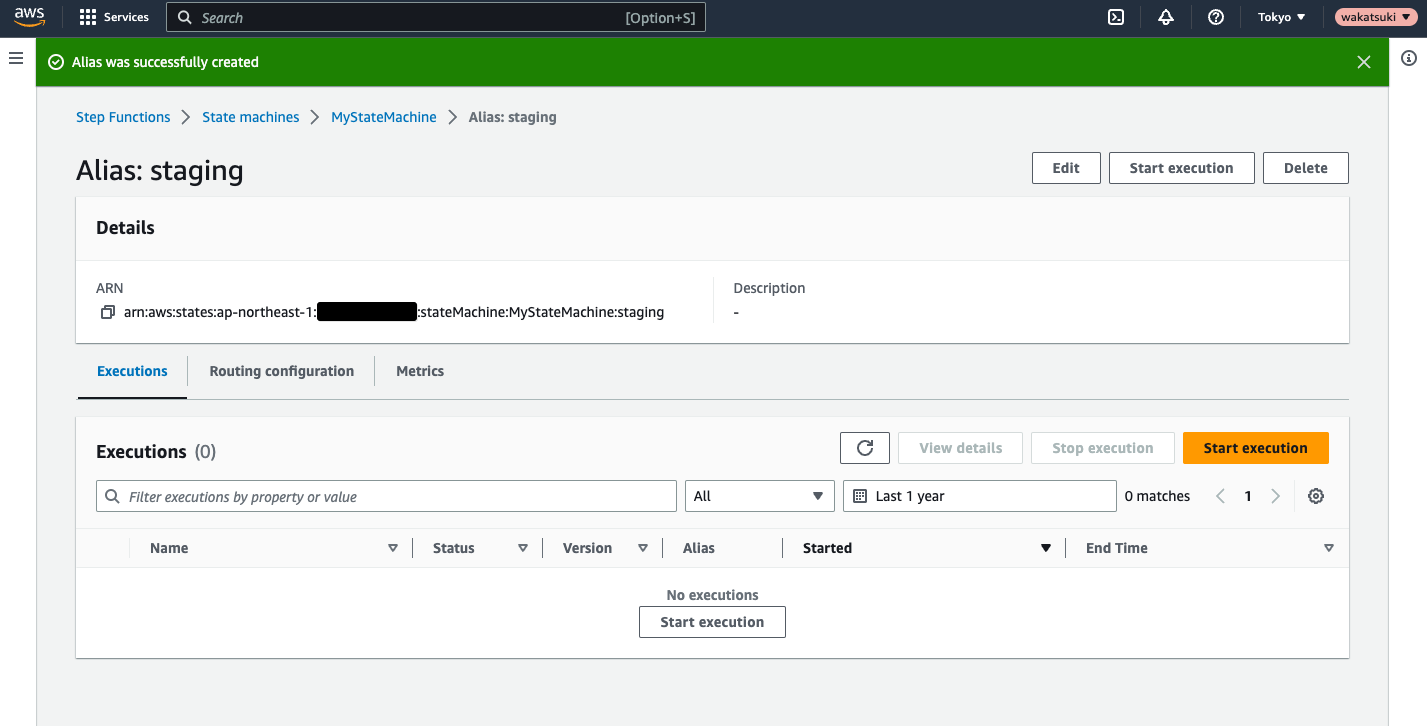Switch to the Routing configuration tab
1427x726 pixels.
[x=281, y=371]
